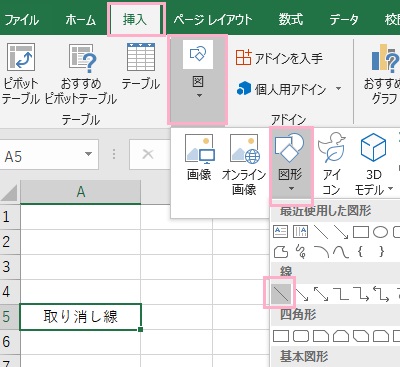Choose the arrow line in 最近使用した図形
This screenshot has height=367, width=400.
341,232
